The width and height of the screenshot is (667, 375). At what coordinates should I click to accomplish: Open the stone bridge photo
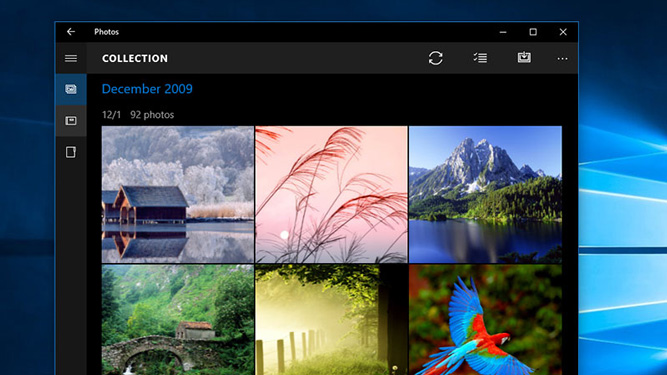178,320
